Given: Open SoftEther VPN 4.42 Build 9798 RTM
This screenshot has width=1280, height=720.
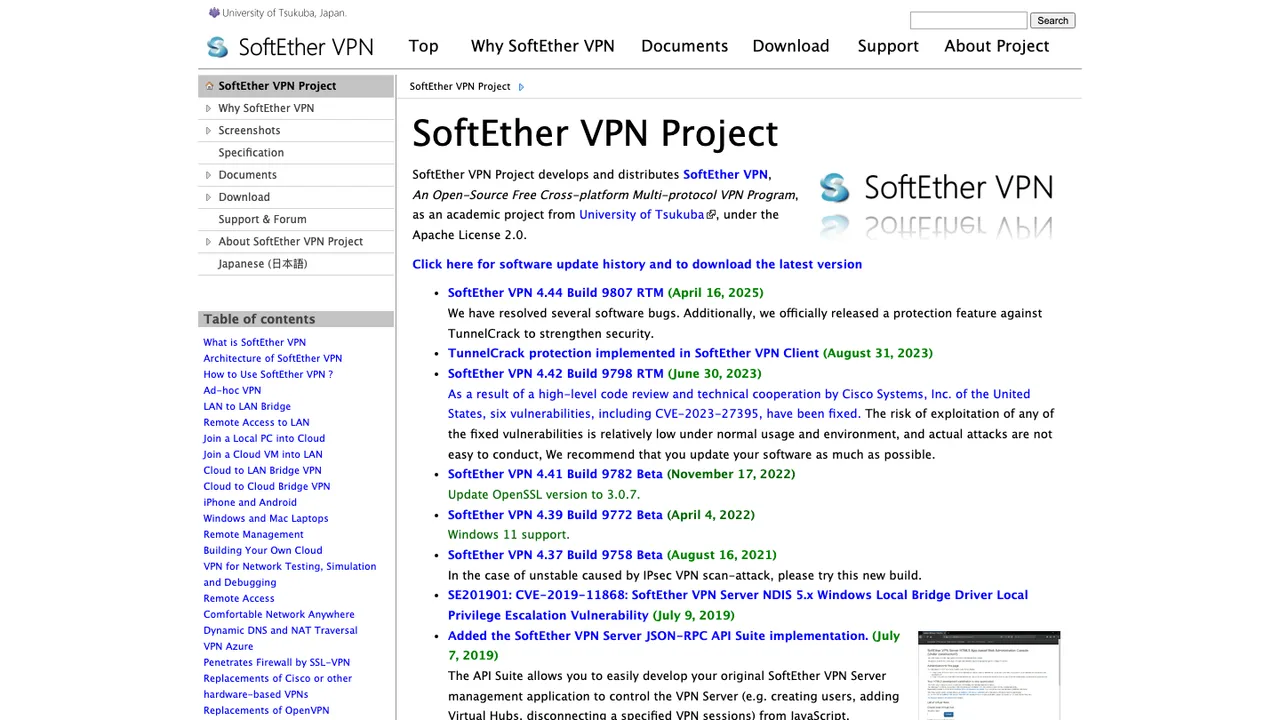Looking at the screenshot, I should point(556,373).
